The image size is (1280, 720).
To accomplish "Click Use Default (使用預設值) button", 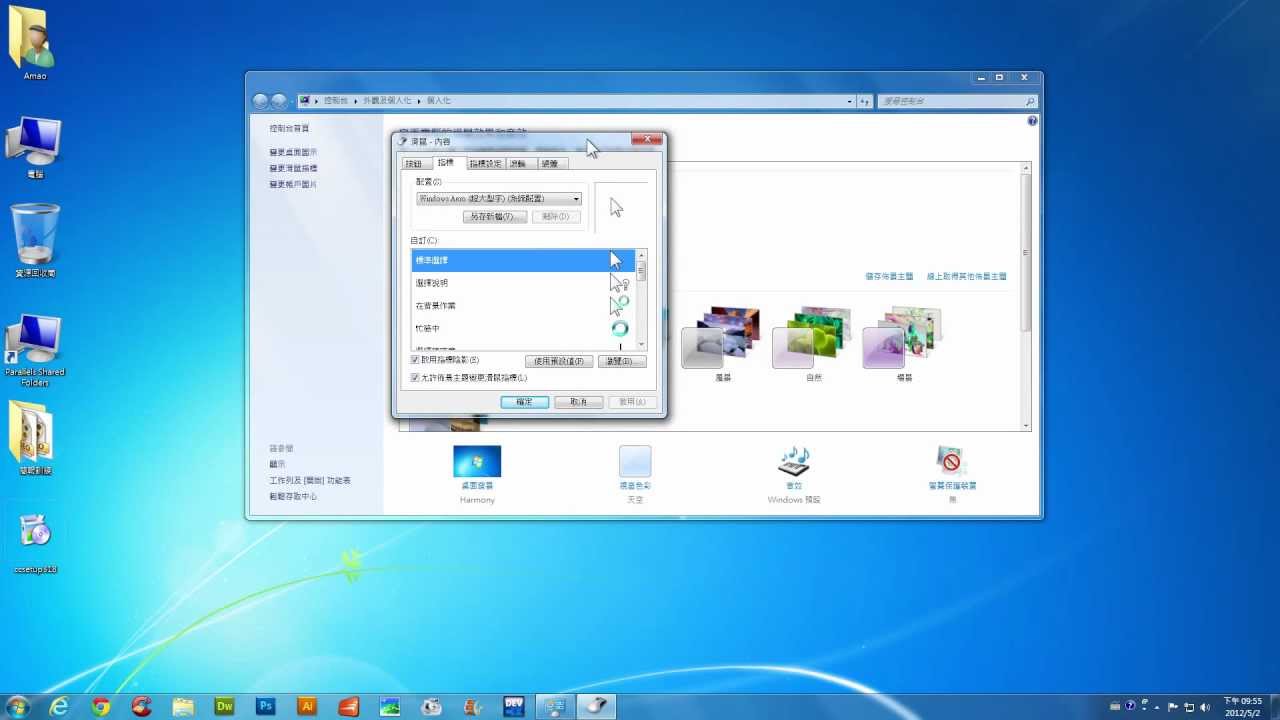I will point(560,361).
